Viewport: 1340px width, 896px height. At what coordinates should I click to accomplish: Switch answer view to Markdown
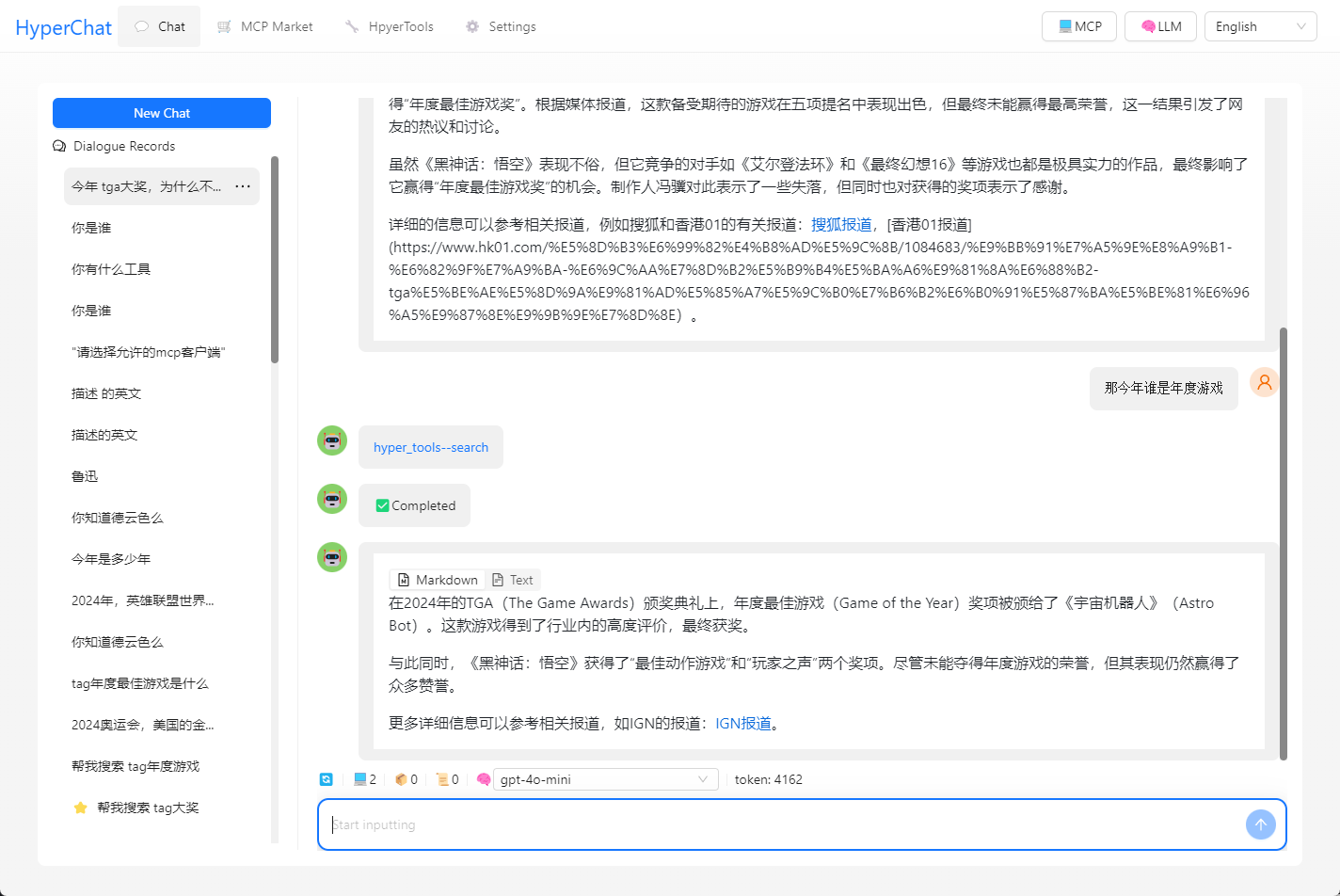click(438, 580)
